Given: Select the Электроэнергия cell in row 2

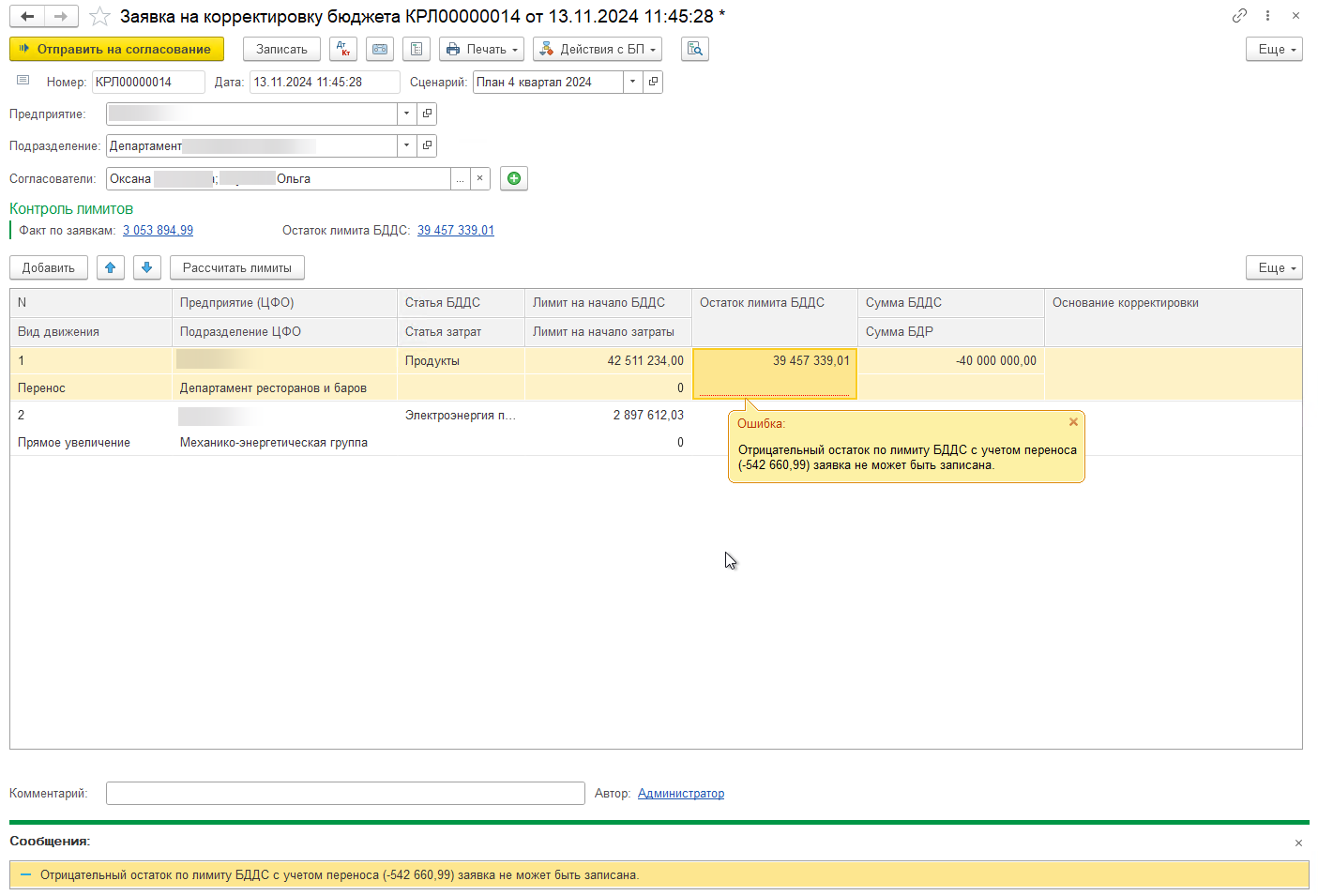Looking at the screenshot, I should click(x=461, y=415).
